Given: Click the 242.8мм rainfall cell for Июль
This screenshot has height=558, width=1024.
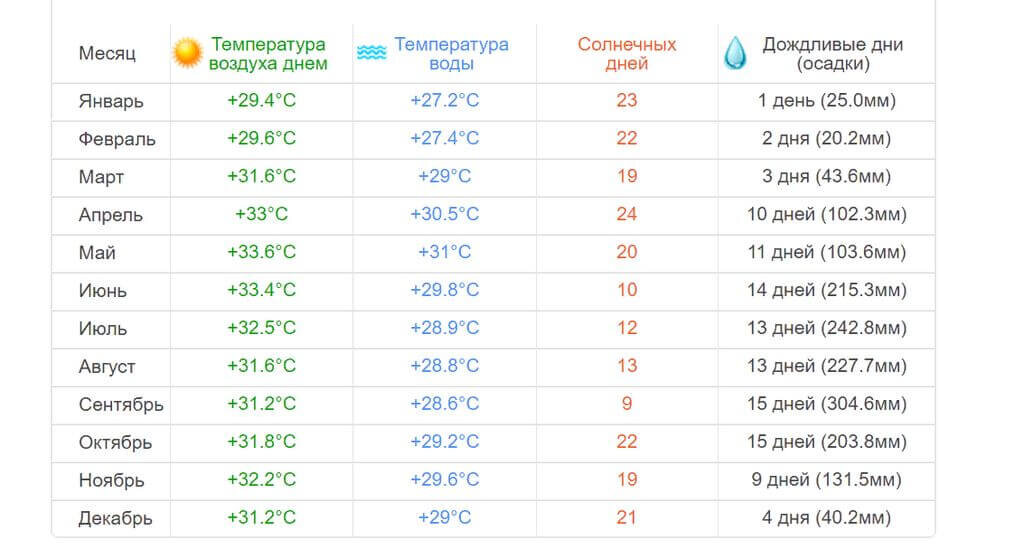Looking at the screenshot, I should coord(827,327).
